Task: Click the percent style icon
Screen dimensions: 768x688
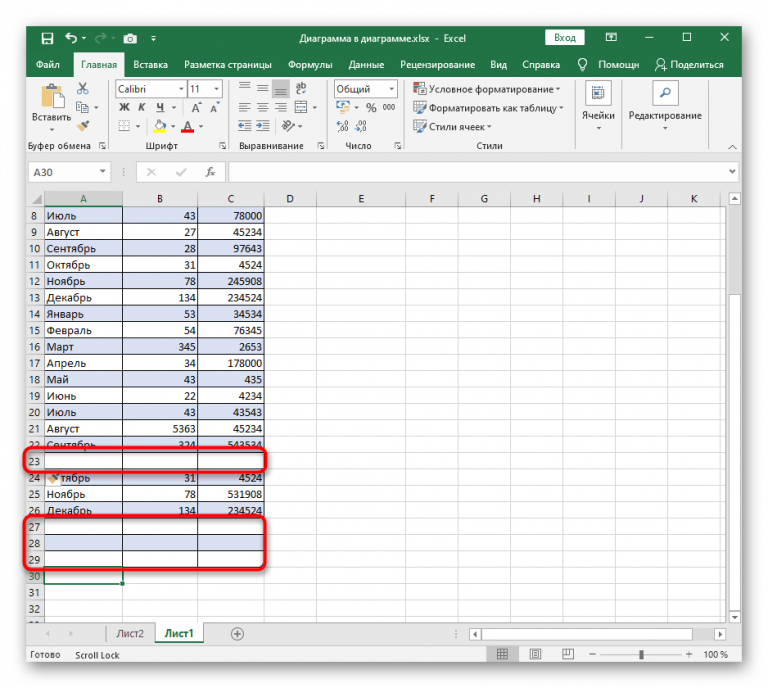Action: coord(371,108)
